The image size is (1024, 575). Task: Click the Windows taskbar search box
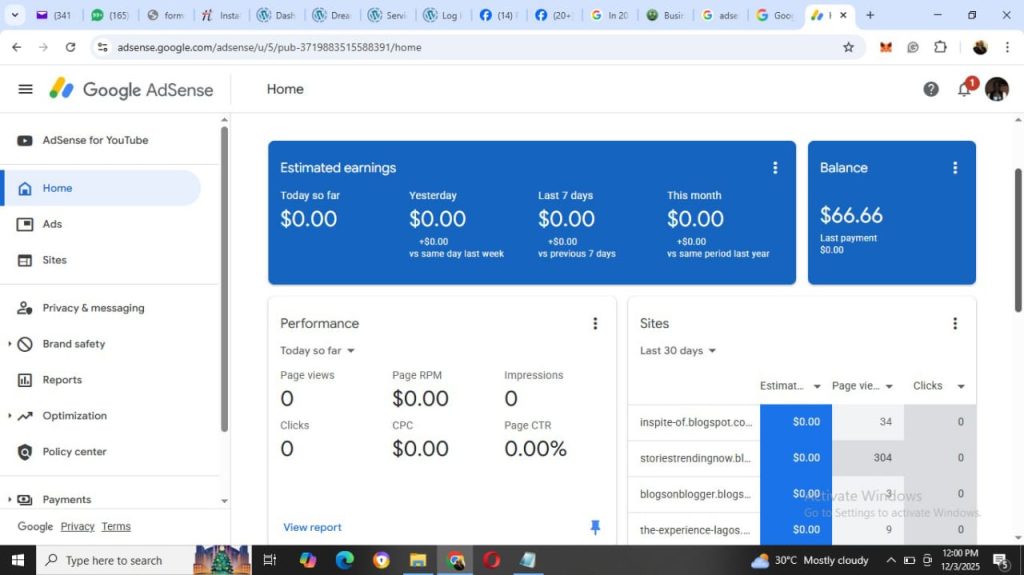pyautogui.click(x=113, y=560)
